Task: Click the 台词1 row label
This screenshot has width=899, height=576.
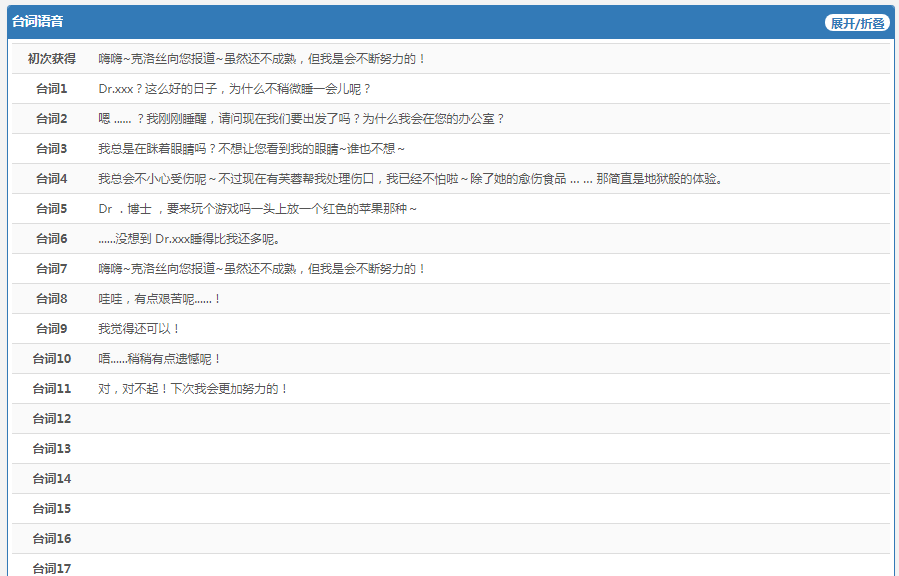Action: click(51, 89)
